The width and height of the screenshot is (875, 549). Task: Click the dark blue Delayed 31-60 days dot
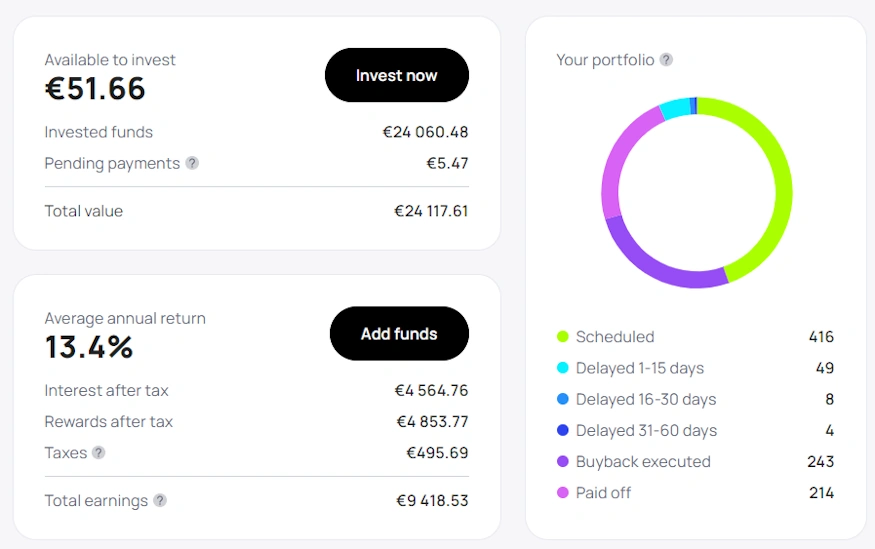(562, 430)
